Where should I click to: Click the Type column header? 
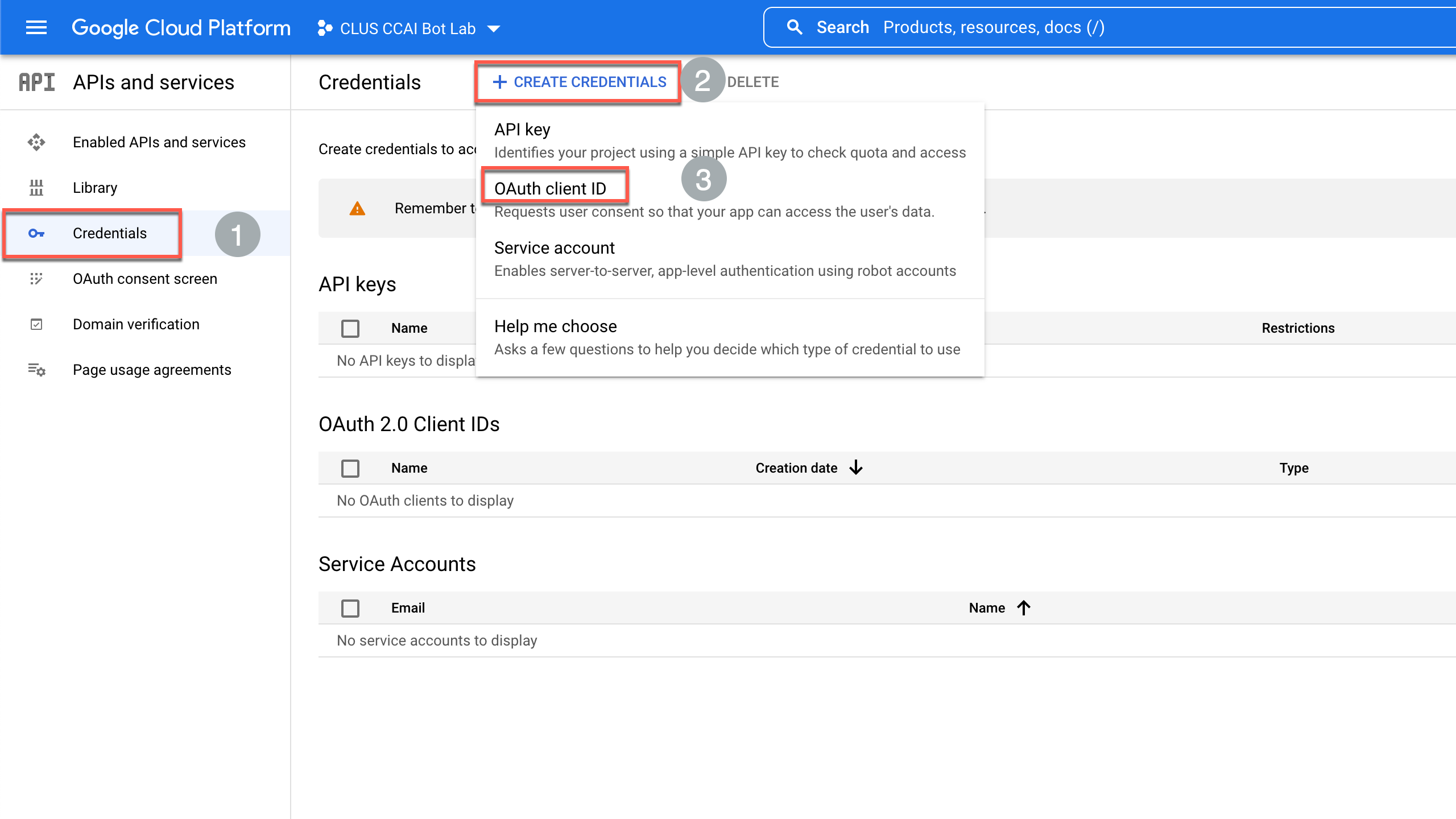click(1294, 468)
